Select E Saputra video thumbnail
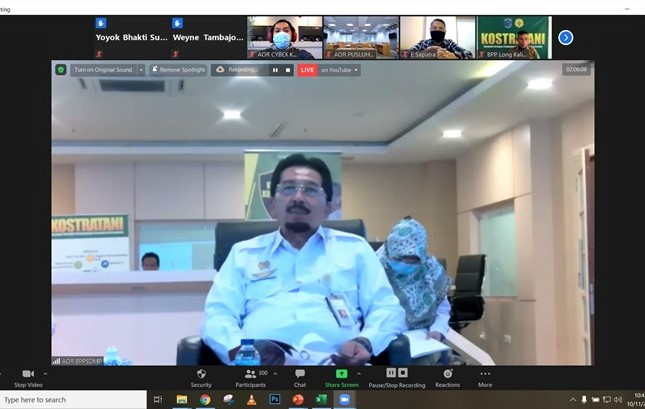The width and height of the screenshot is (645, 409). point(438,37)
